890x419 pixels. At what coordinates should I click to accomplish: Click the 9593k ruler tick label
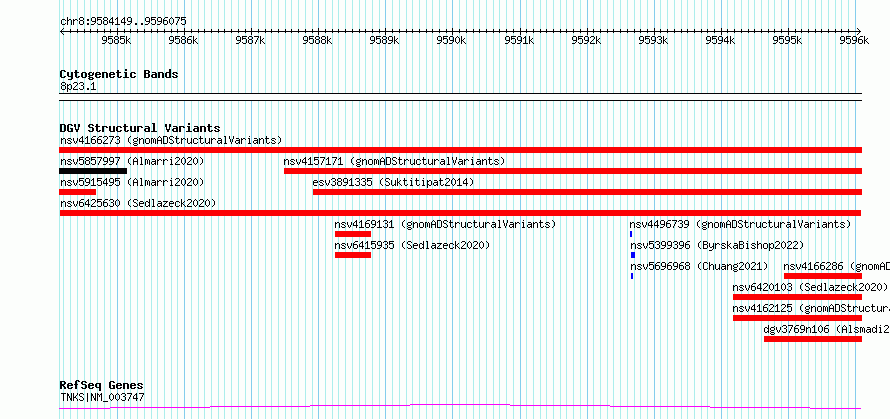[x=653, y=40]
